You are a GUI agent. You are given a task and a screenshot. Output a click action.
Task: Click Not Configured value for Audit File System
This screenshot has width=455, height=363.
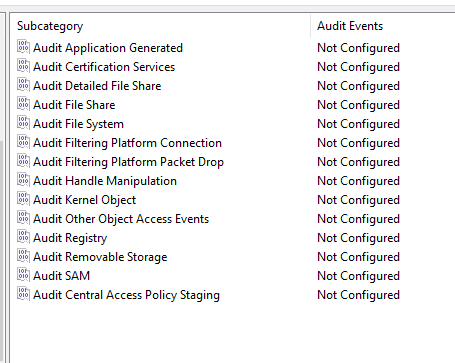click(358, 124)
